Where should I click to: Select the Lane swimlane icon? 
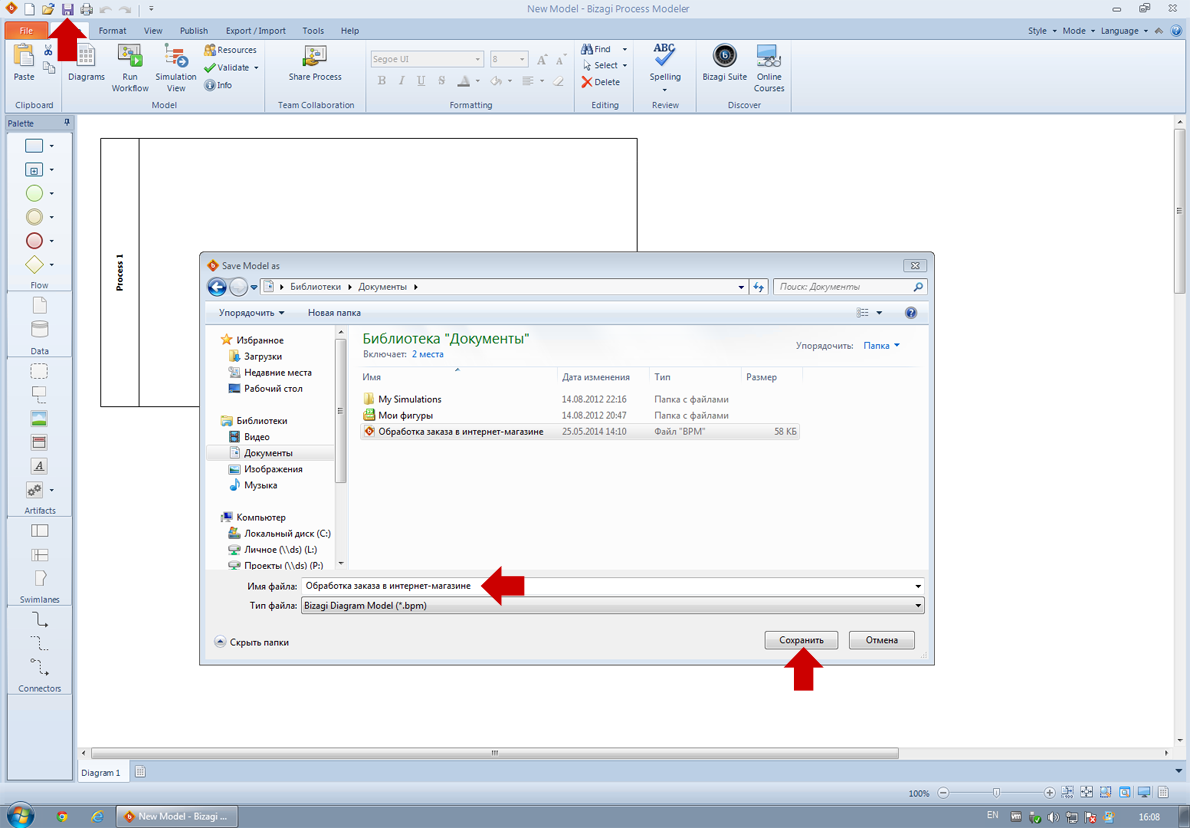pos(39,555)
